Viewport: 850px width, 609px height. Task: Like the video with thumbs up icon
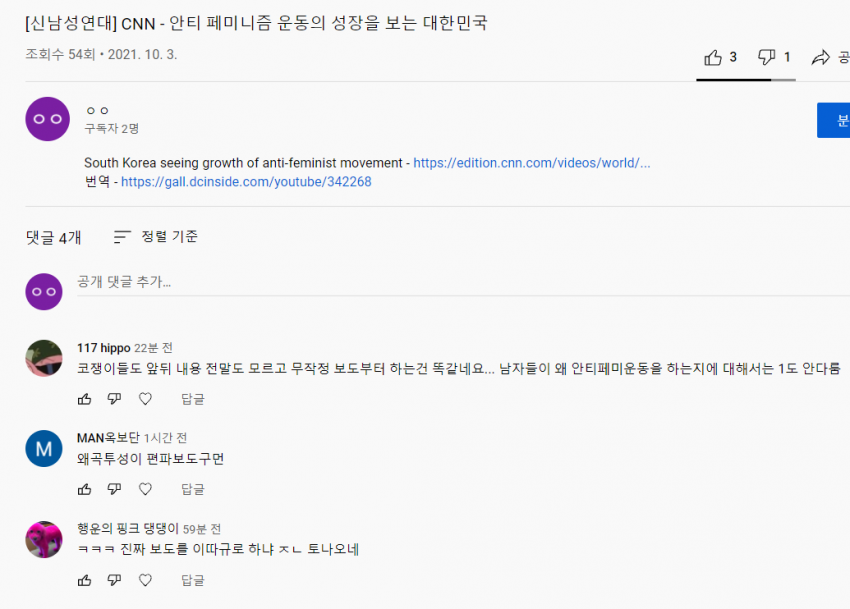[x=713, y=57]
